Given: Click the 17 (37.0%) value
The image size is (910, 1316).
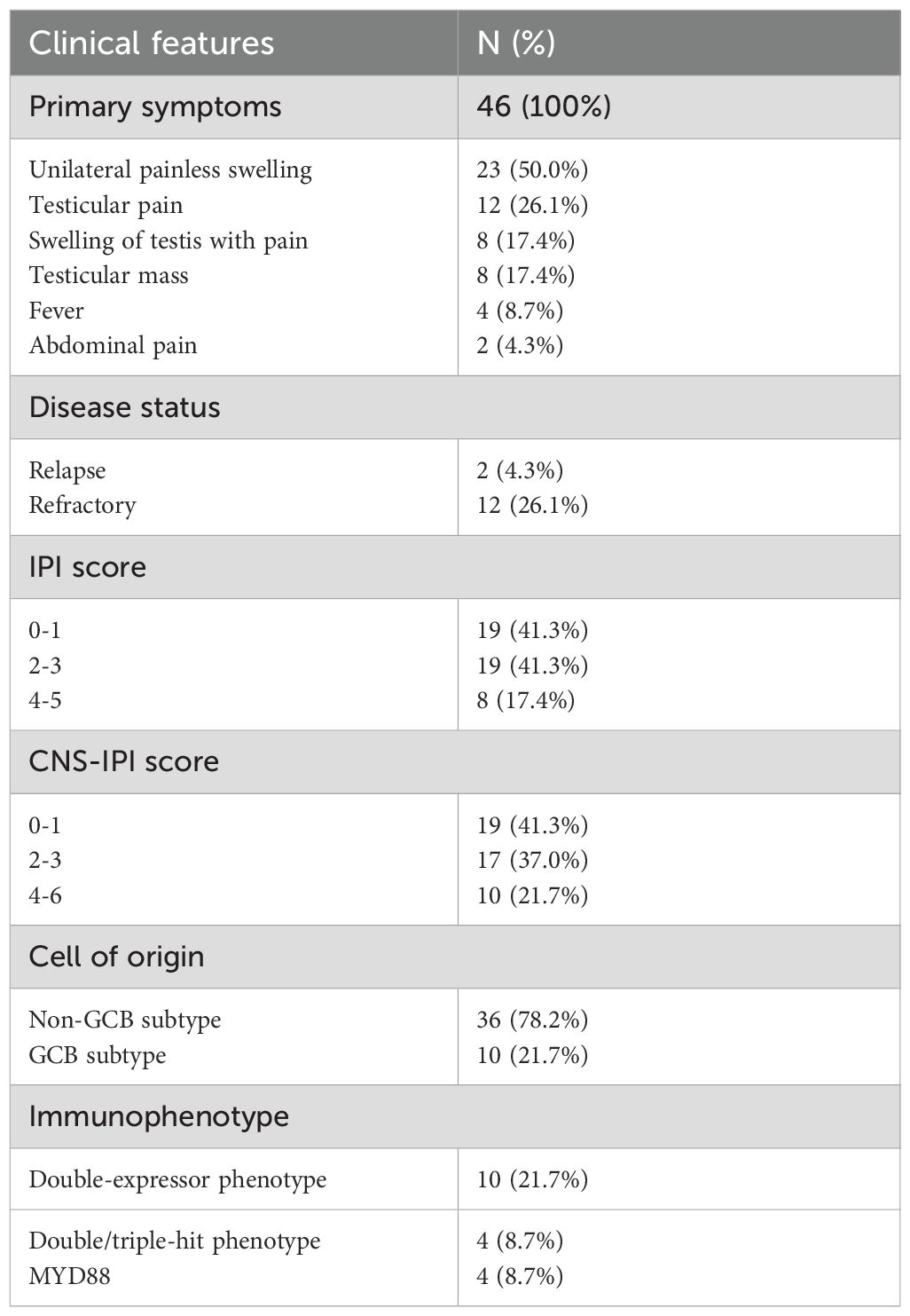Looking at the screenshot, I should (x=532, y=860).
